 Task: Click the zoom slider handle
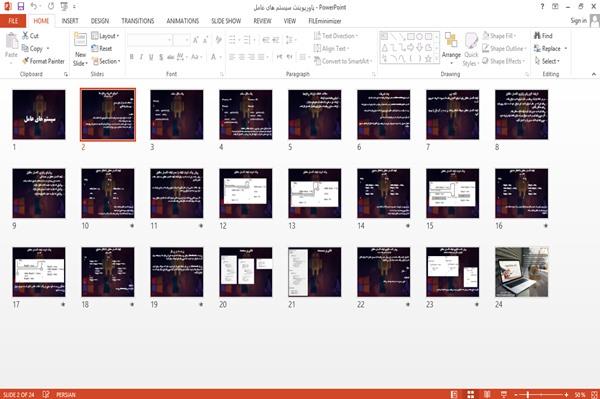(528, 394)
